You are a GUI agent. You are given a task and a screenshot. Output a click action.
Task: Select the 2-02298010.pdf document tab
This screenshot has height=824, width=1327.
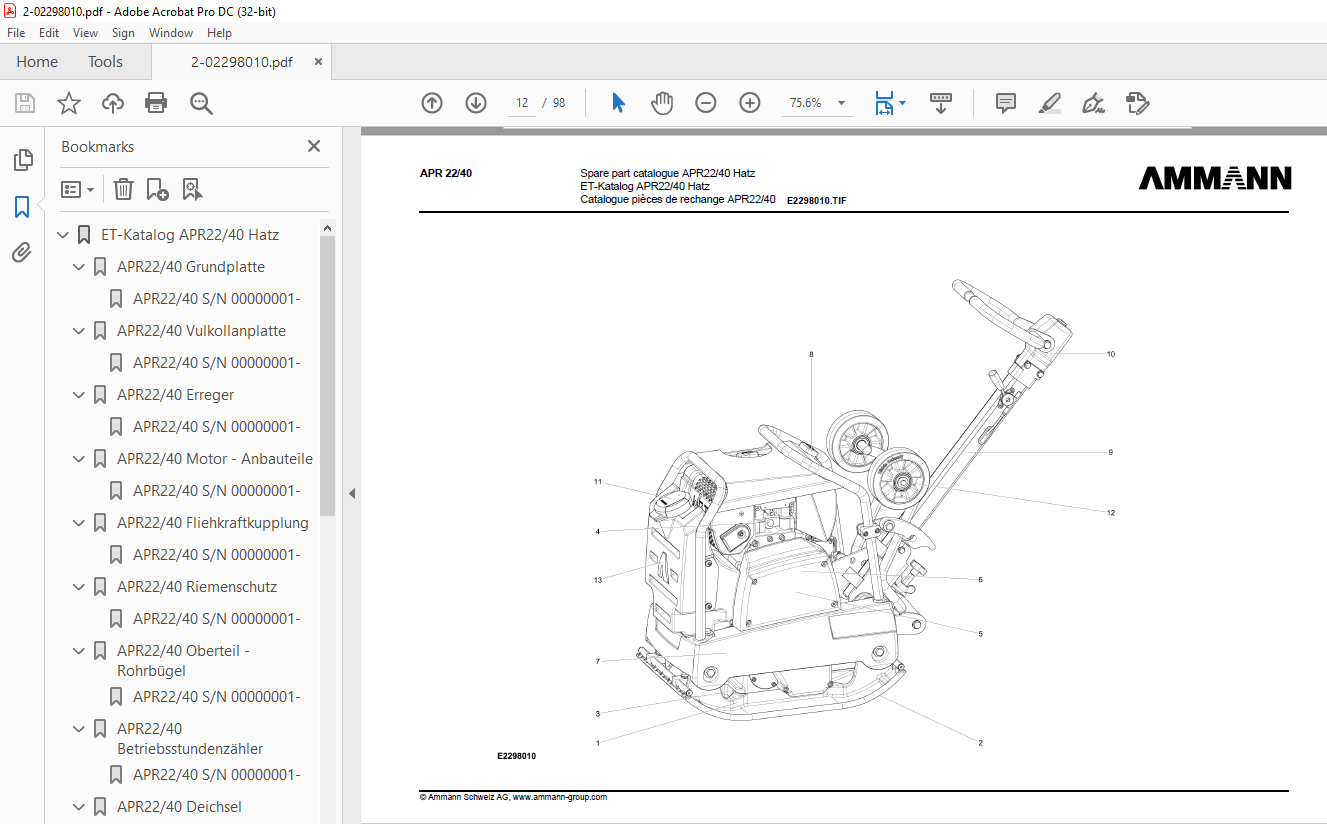click(x=242, y=62)
